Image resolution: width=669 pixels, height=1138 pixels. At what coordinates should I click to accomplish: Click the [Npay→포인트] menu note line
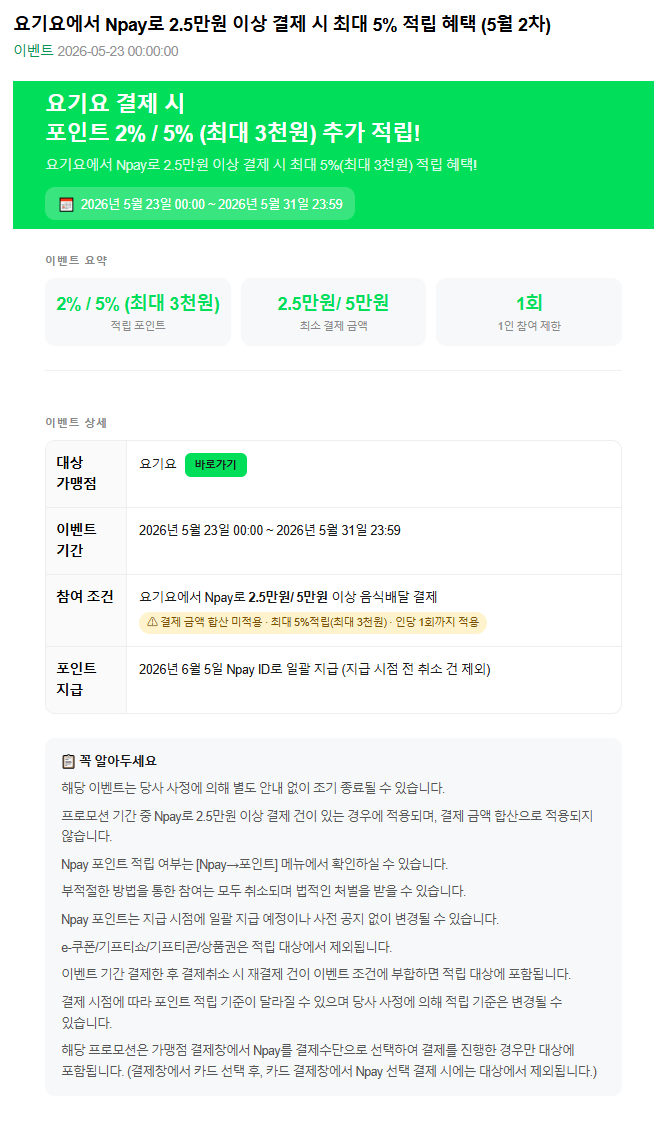click(x=255, y=864)
